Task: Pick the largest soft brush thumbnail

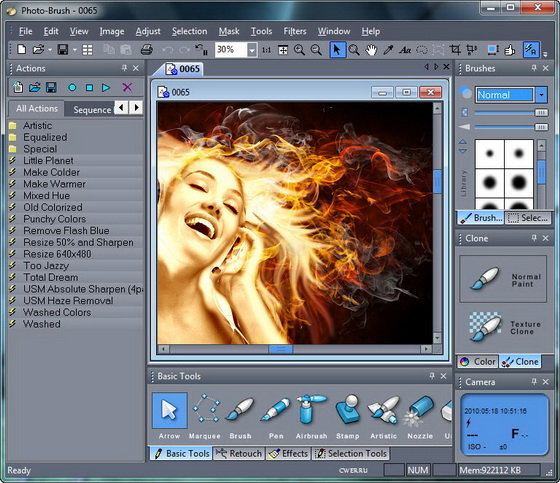Action: pyautogui.click(x=519, y=183)
